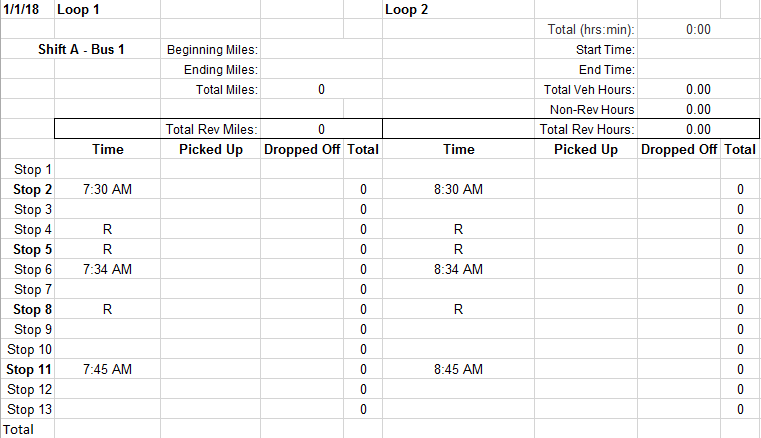
Task: Select the Non-Rev Hours value cell
Action: (x=698, y=110)
